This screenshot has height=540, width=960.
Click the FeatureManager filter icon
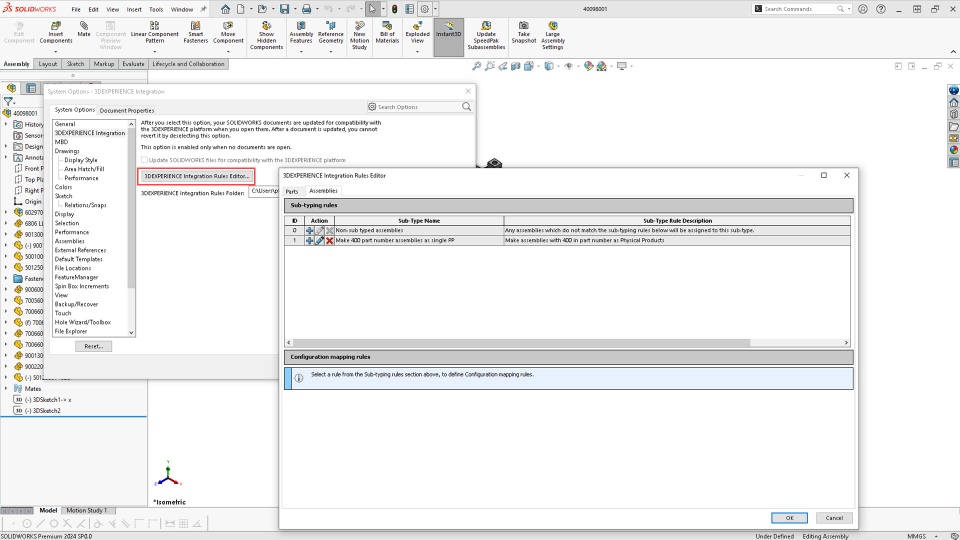point(8,102)
